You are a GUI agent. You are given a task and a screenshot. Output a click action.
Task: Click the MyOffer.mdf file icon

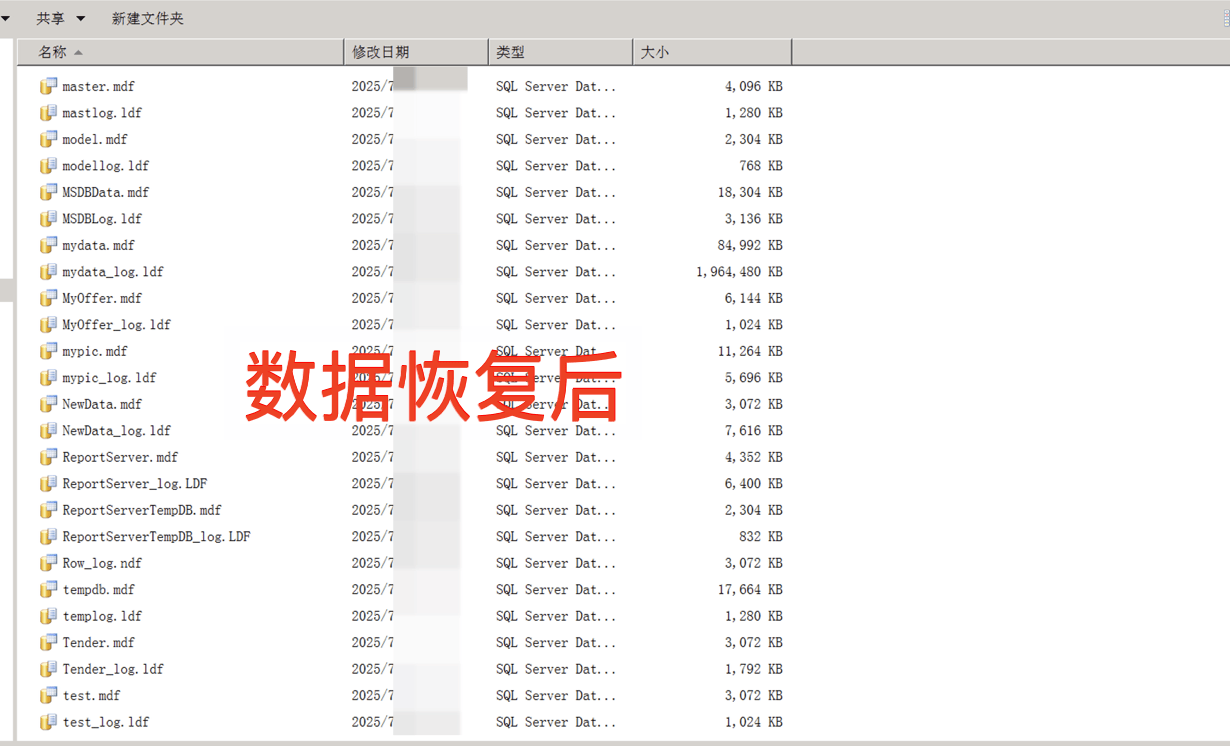[48, 298]
